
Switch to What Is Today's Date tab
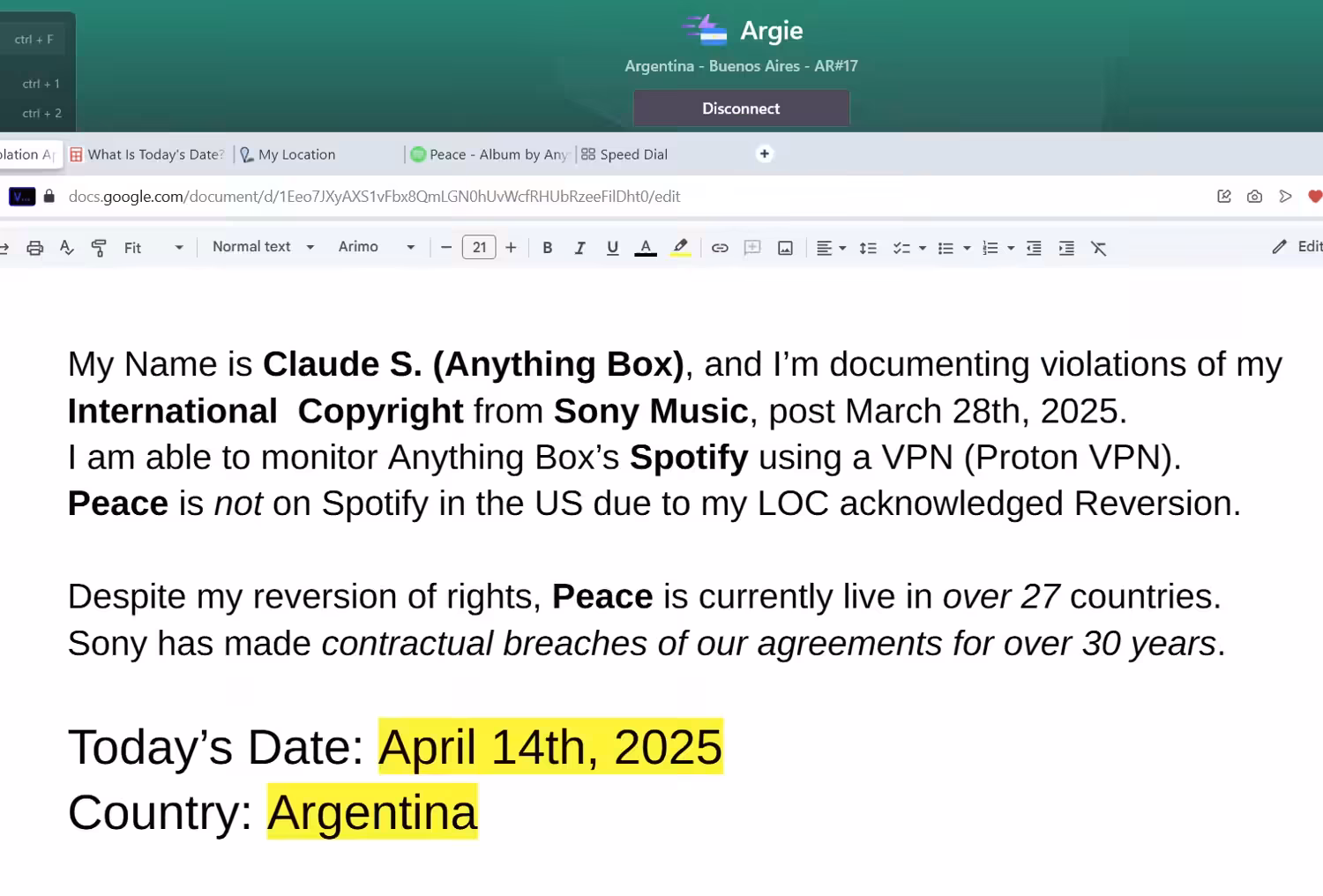(x=148, y=154)
